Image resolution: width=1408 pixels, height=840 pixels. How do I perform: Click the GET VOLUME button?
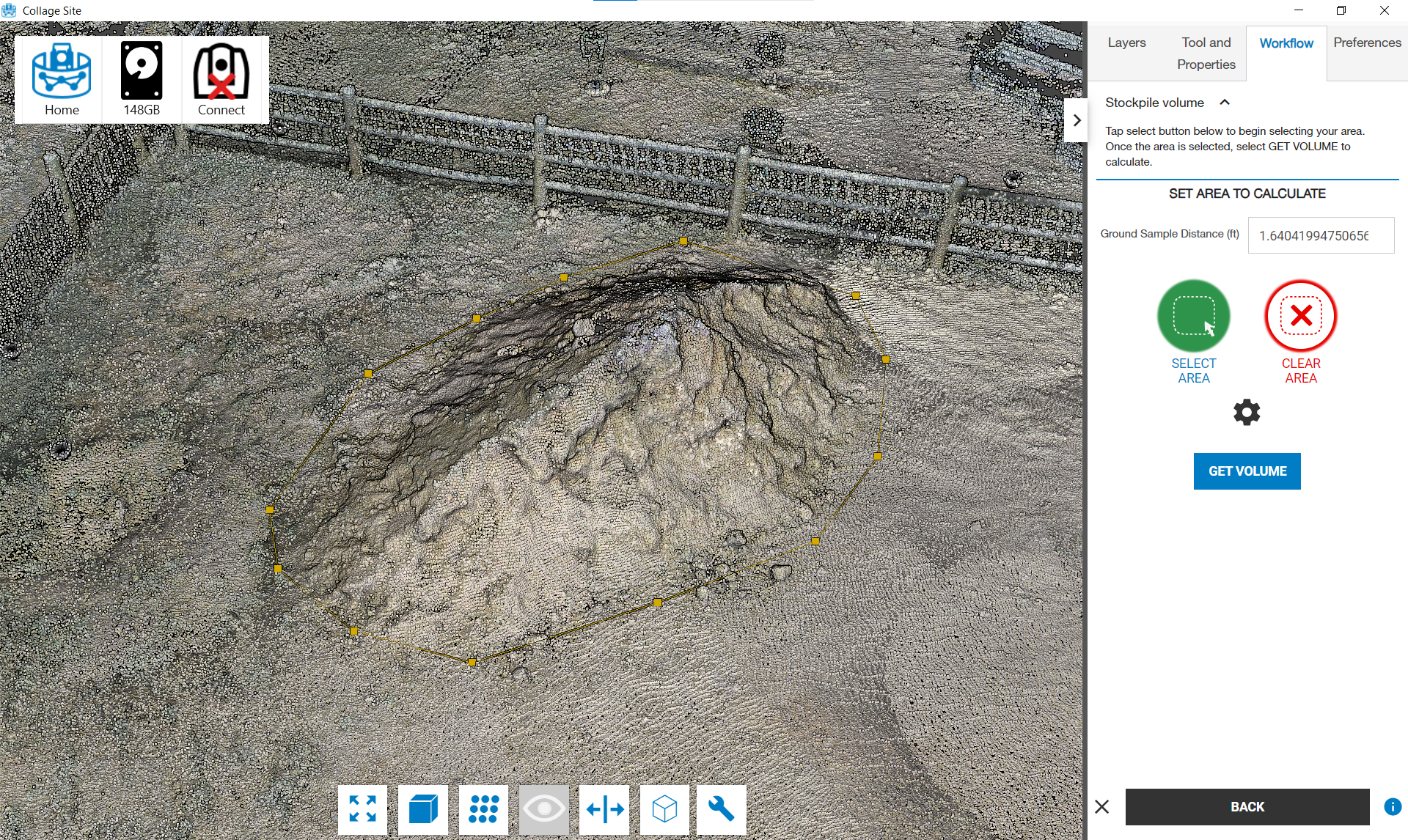pos(1247,471)
